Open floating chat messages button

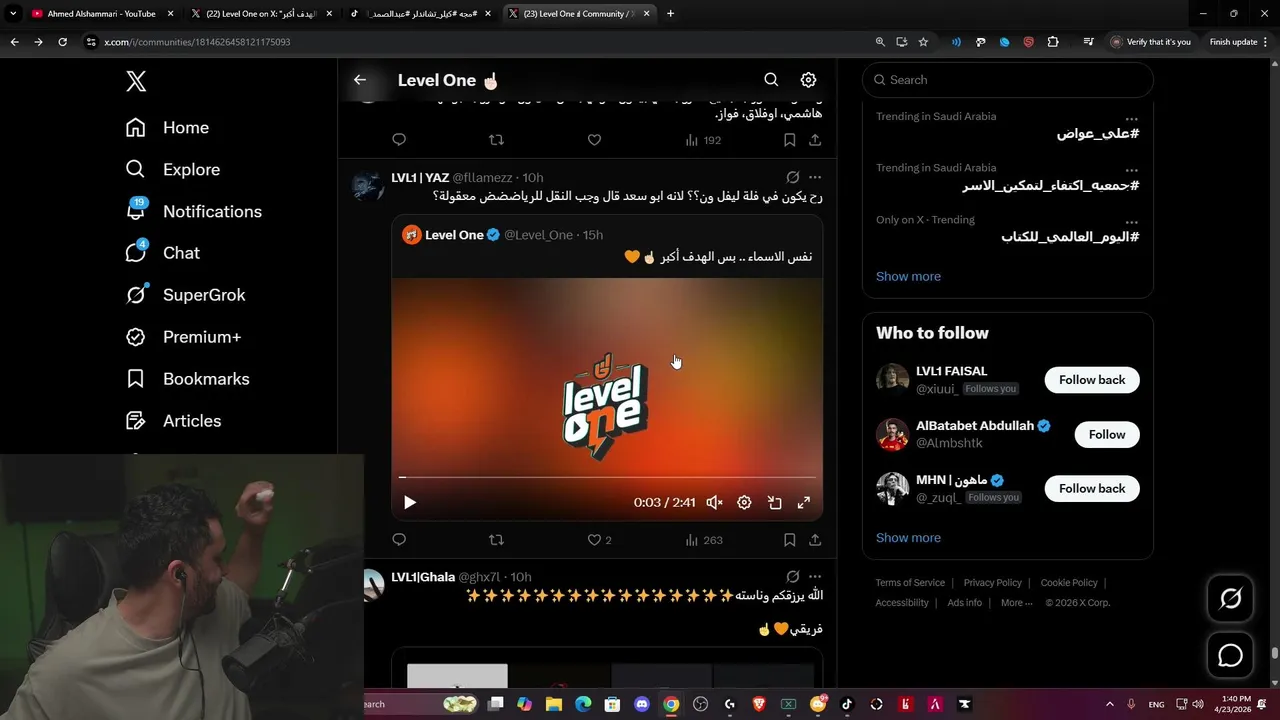1230,656
